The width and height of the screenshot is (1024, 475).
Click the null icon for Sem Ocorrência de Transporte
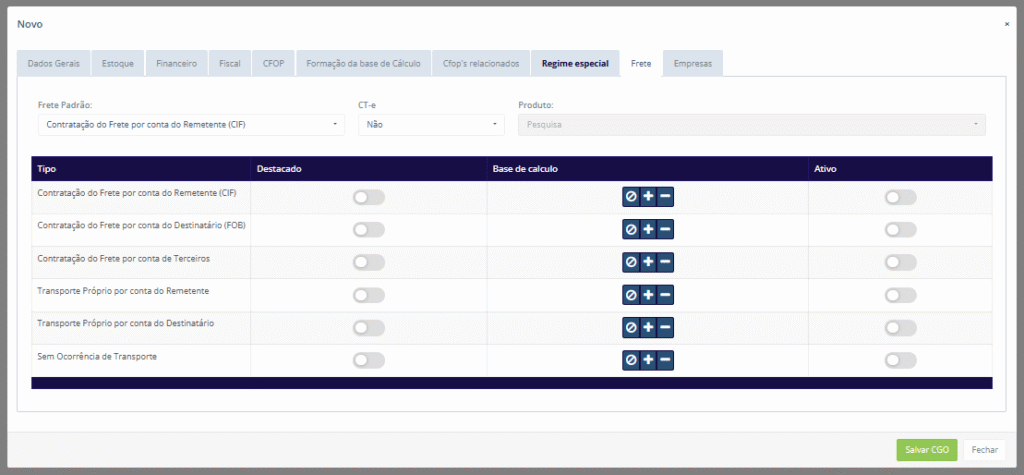pos(631,360)
